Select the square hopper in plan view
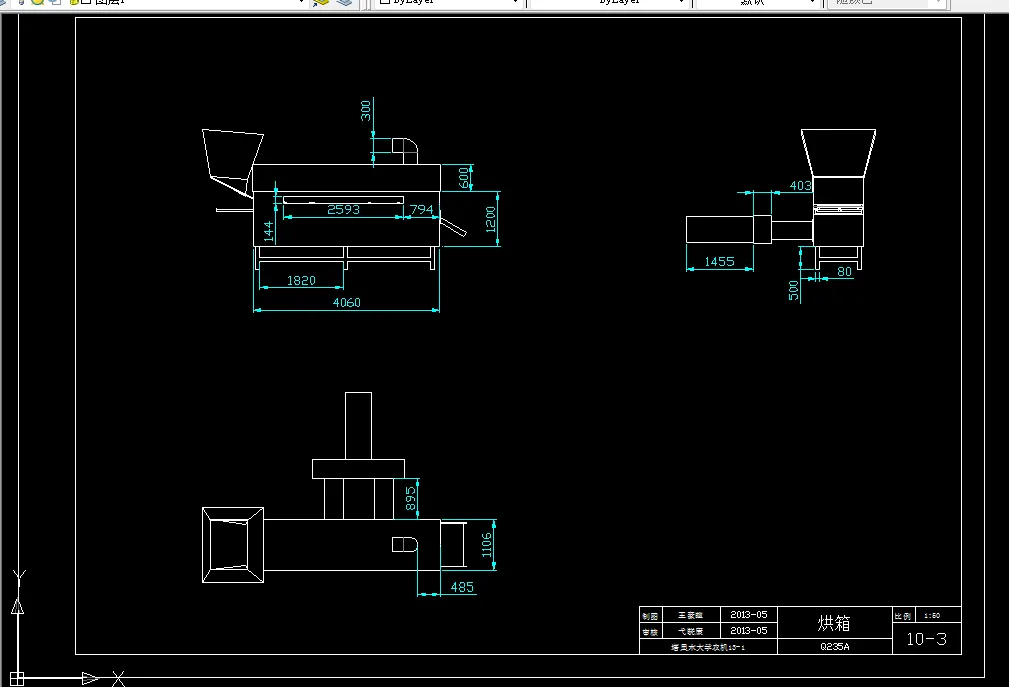Screen dimensions: 1009x687 coord(233,545)
